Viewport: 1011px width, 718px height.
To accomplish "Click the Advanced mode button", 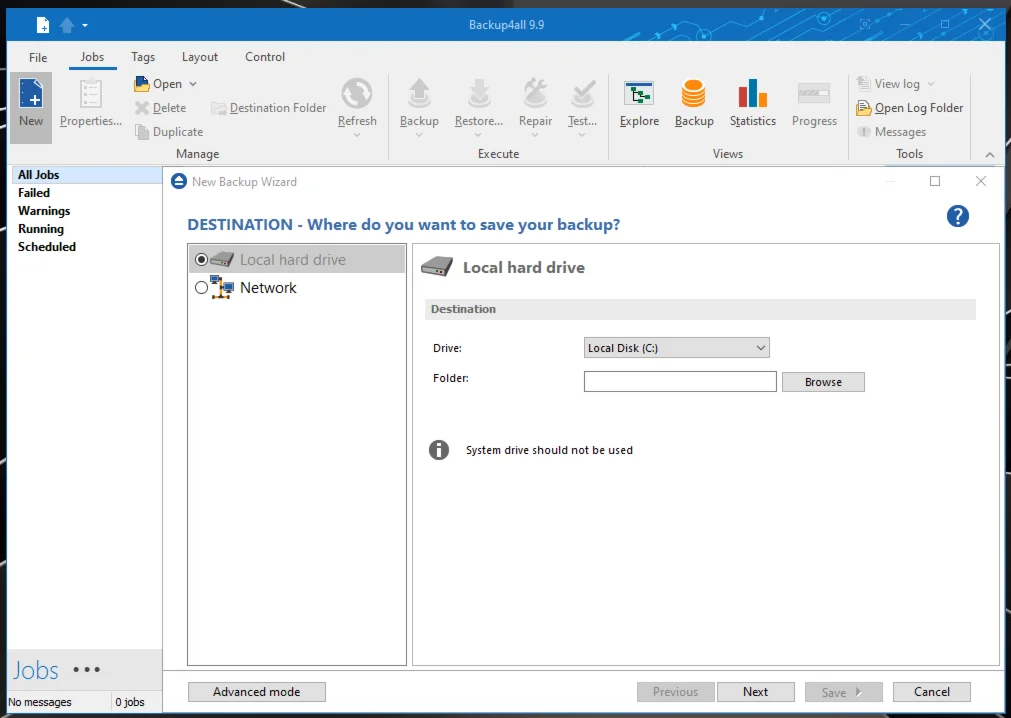I will coord(256,692).
